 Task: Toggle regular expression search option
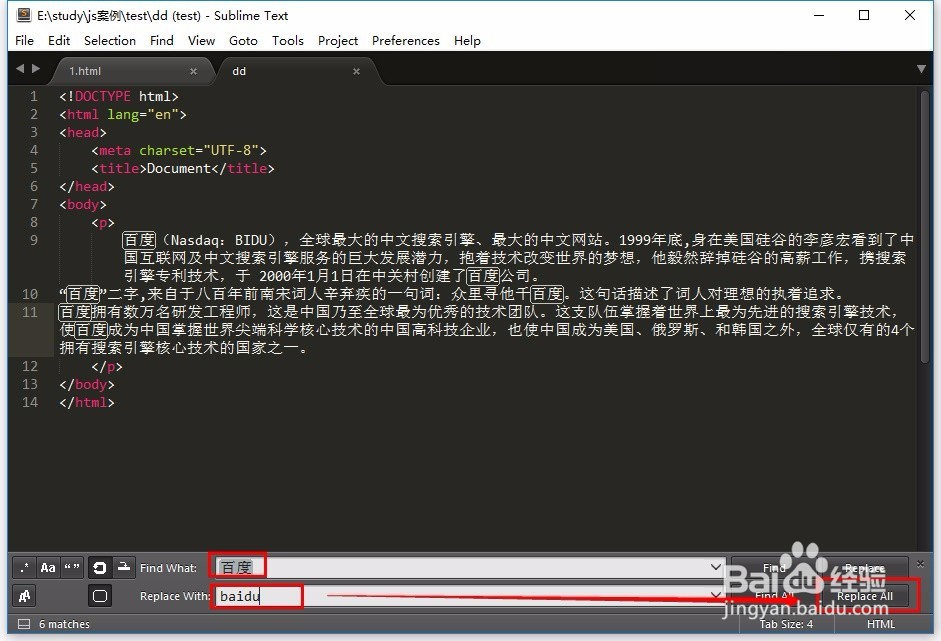(x=24, y=567)
